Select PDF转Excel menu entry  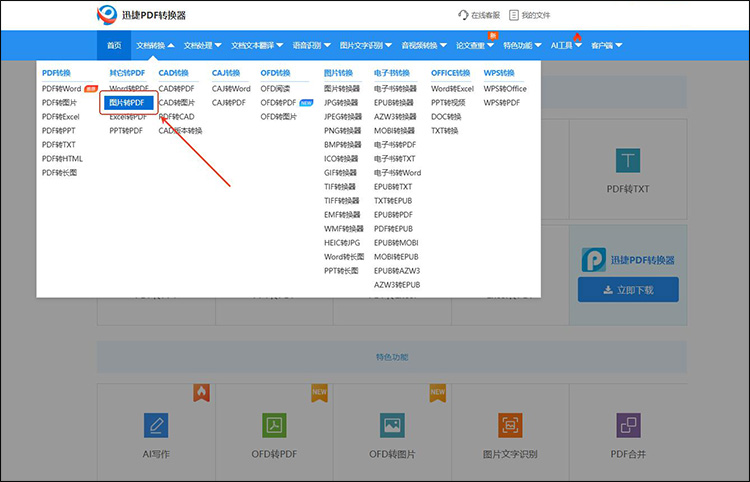click(x=60, y=117)
